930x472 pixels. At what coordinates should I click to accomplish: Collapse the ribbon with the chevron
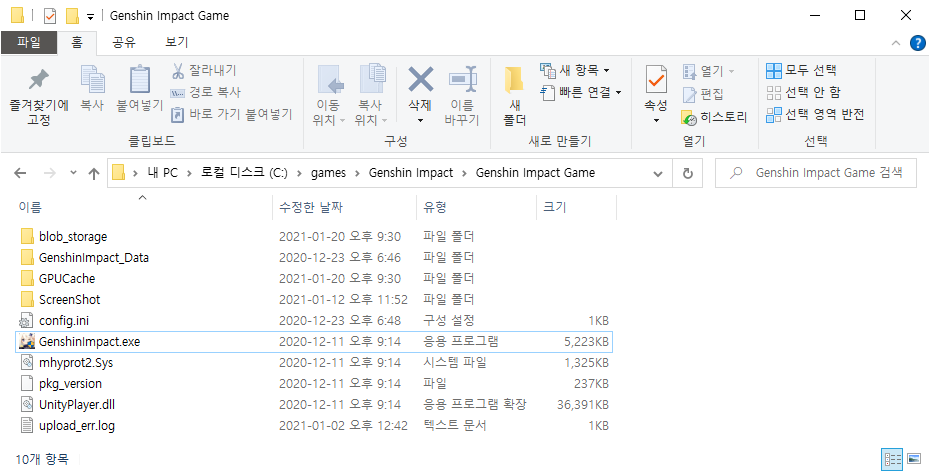[896, 43]
